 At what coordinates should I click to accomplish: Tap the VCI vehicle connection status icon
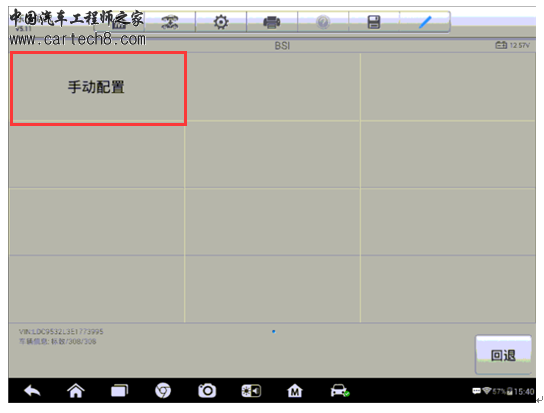pyautogui.click(x=340, y=391)
